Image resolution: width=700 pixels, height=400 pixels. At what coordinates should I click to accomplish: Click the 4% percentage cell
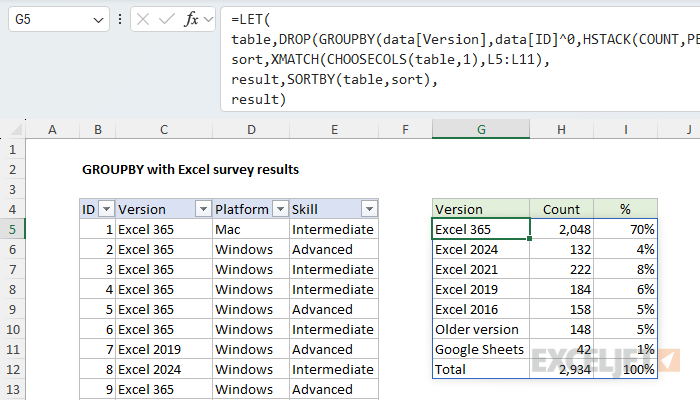(x=625, y=249)
